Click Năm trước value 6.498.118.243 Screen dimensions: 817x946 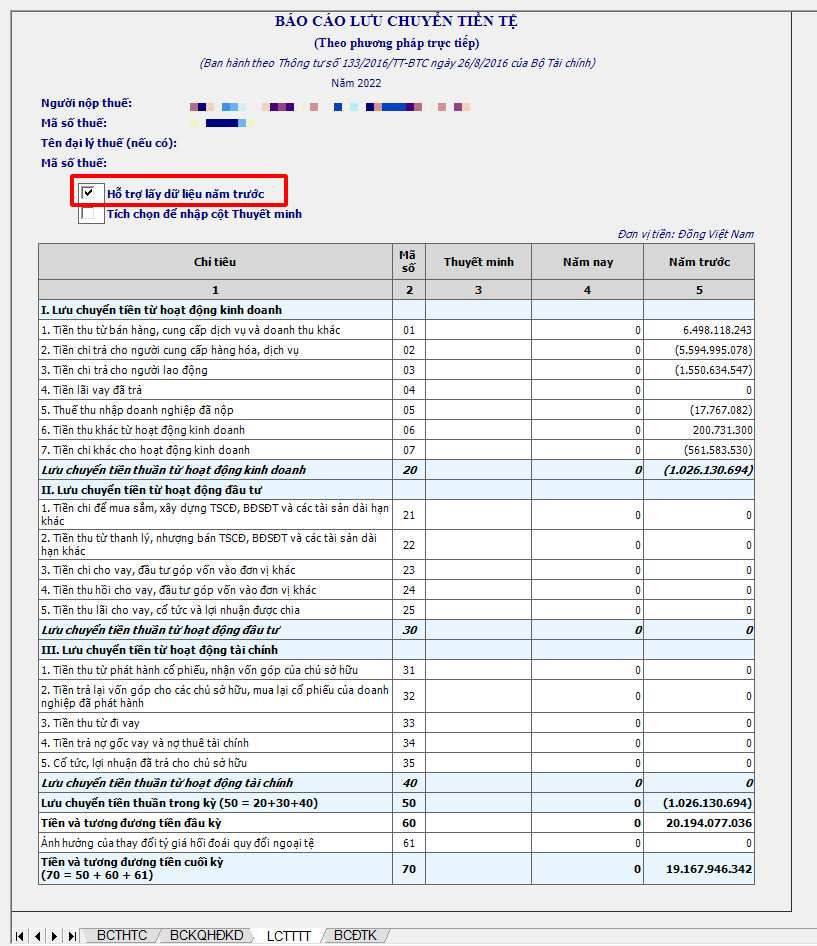(717, 330)
